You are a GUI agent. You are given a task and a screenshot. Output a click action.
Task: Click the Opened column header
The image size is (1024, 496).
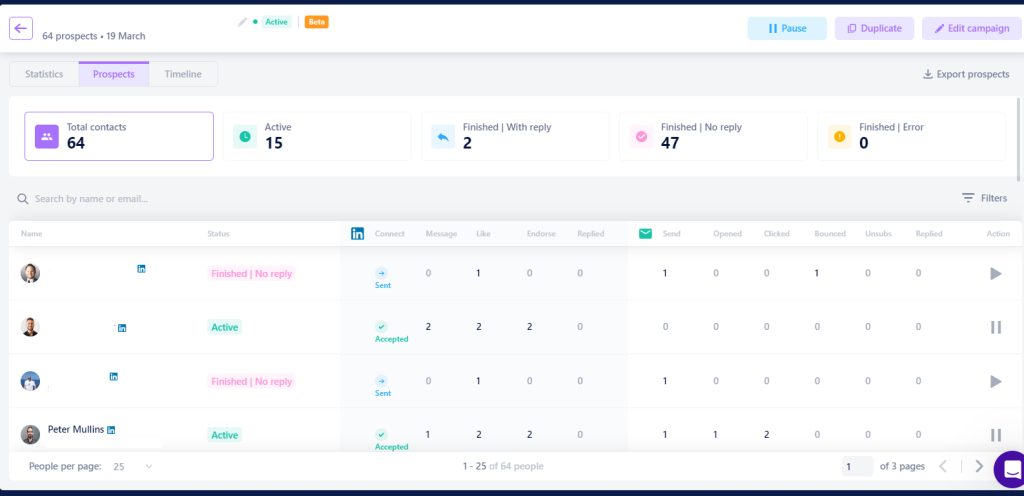[x=727, y=234]
